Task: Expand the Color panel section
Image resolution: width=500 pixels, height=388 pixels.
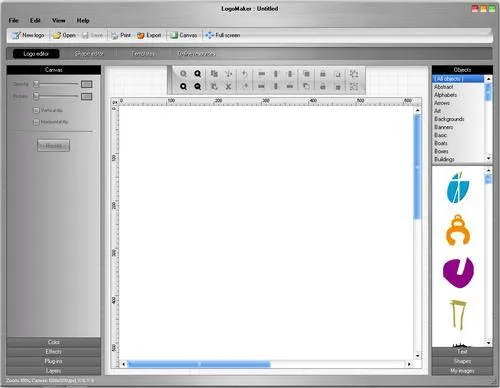Action: point(53,342)
